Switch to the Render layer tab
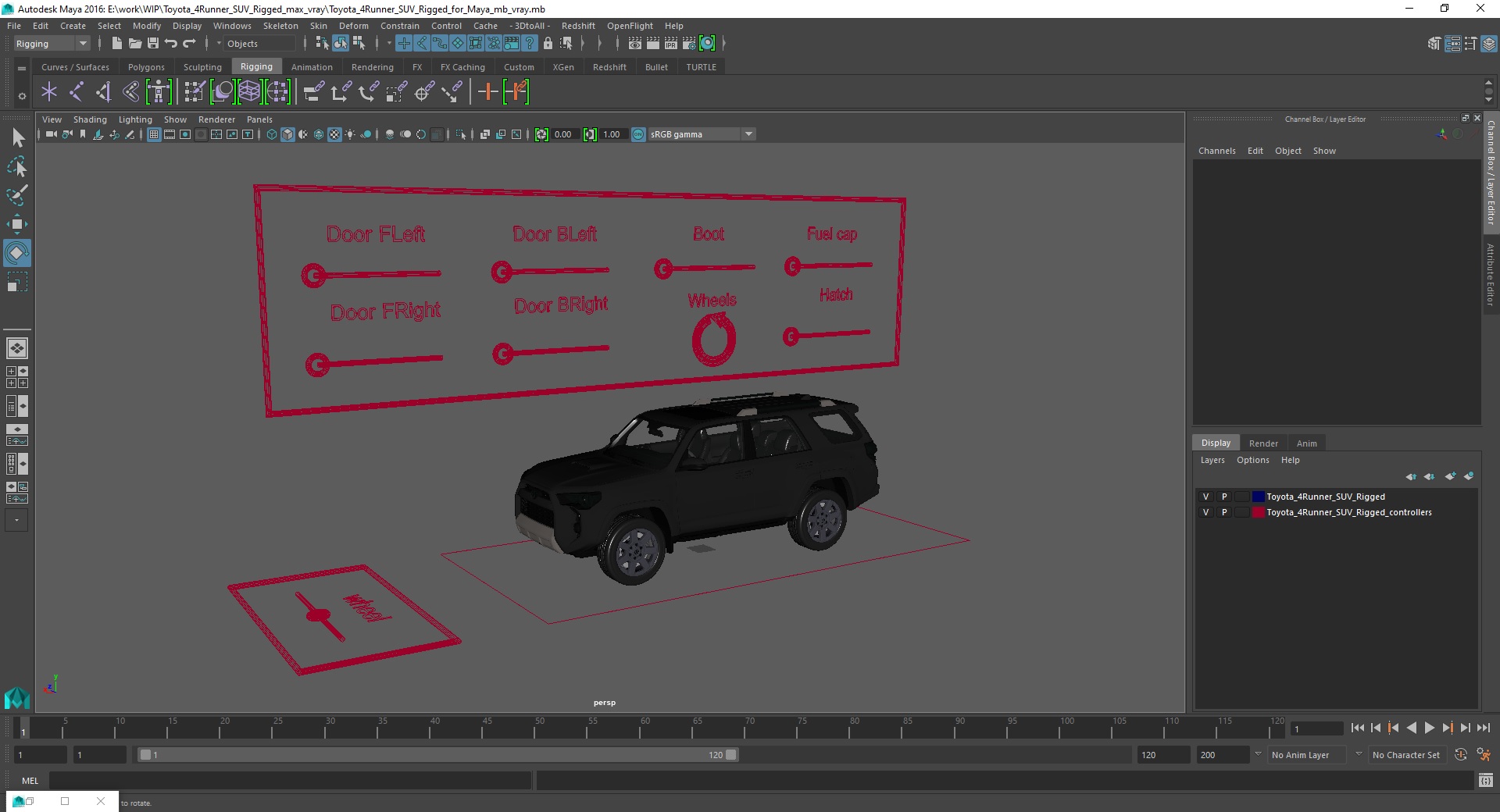 tap(1263, 443)
